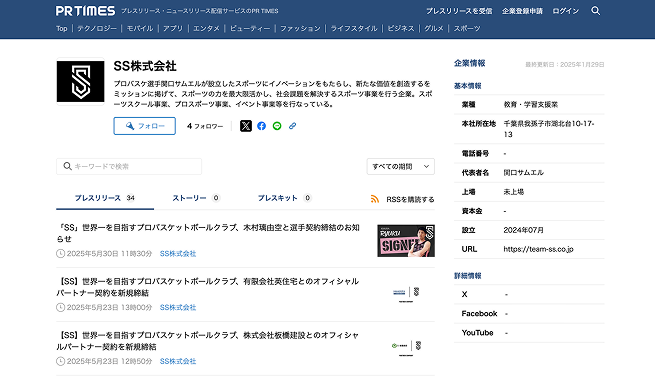Share the company page via LINE
Viewport: 655px width, 376px height.
pyautogui.click(x=277, y=126)
